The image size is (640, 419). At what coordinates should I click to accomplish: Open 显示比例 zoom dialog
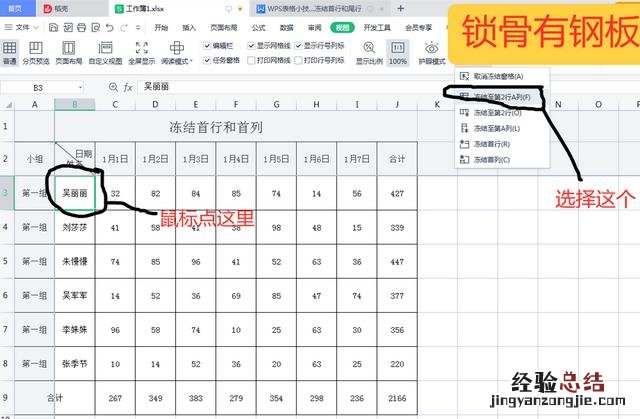369,53
